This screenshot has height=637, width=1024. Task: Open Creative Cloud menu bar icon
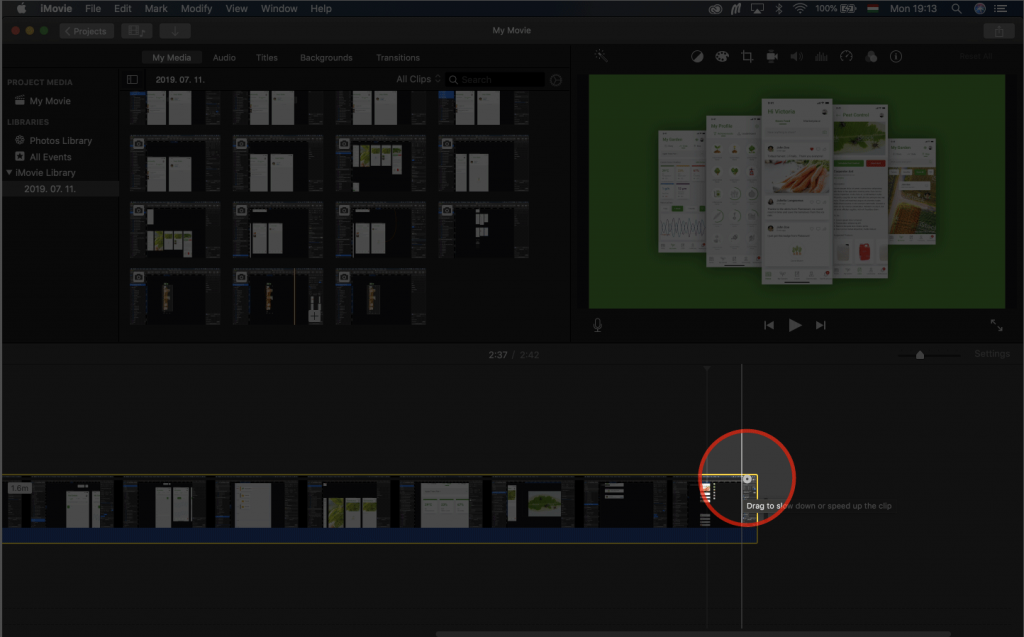pos(715,8)
